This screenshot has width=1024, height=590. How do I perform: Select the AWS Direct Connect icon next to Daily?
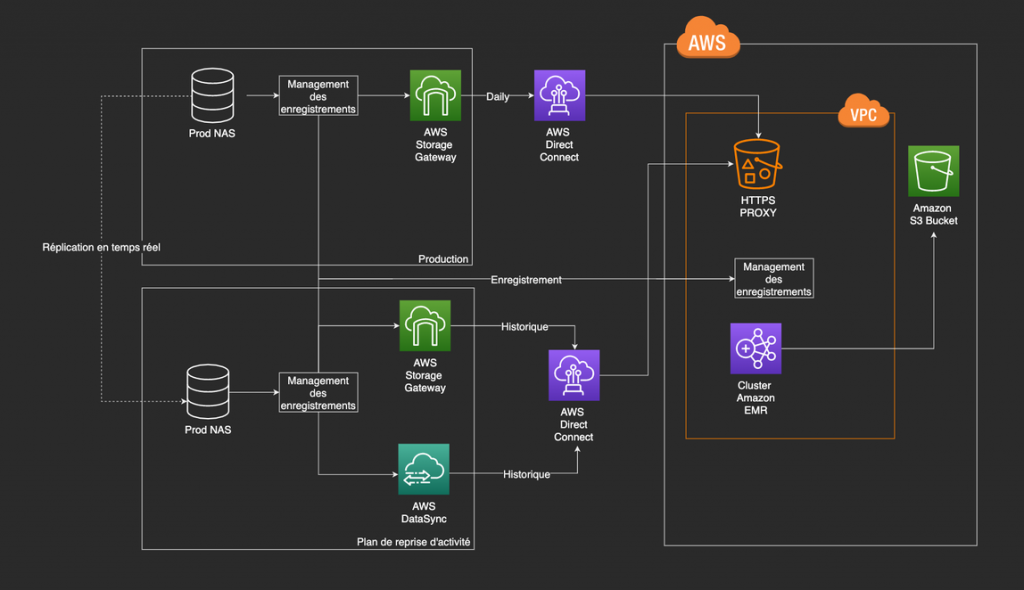tap(560, 95)
